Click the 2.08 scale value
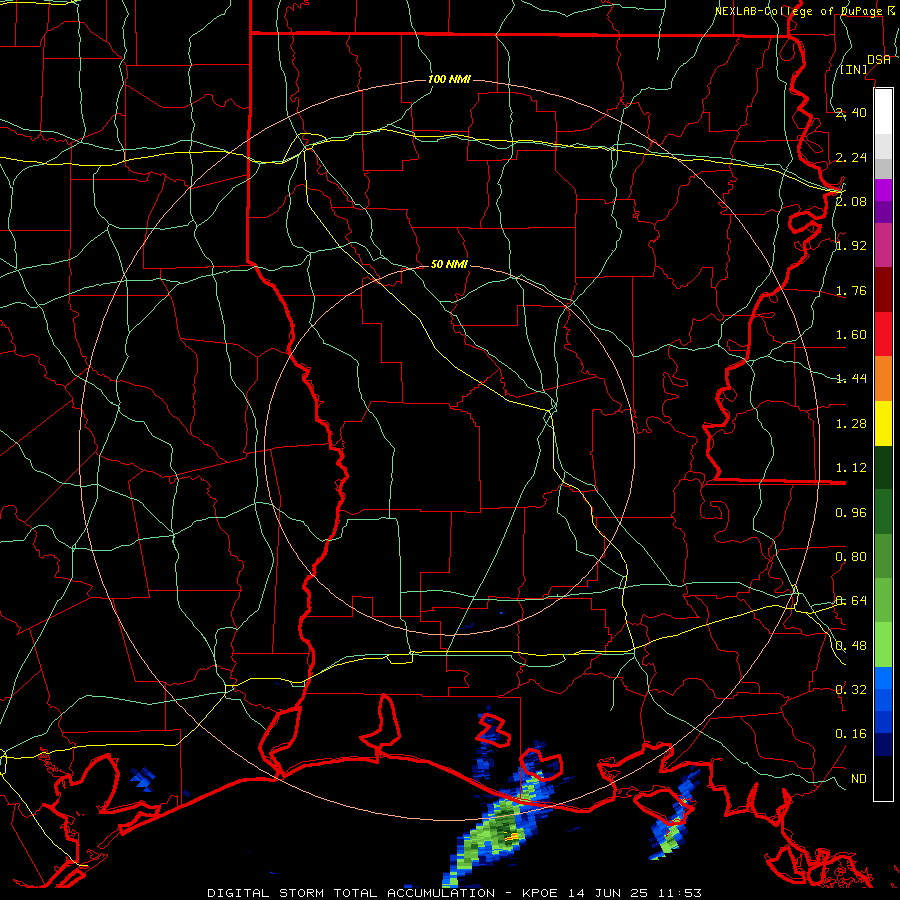Screen dimensions: 900x900 click(x=851, y=201)
